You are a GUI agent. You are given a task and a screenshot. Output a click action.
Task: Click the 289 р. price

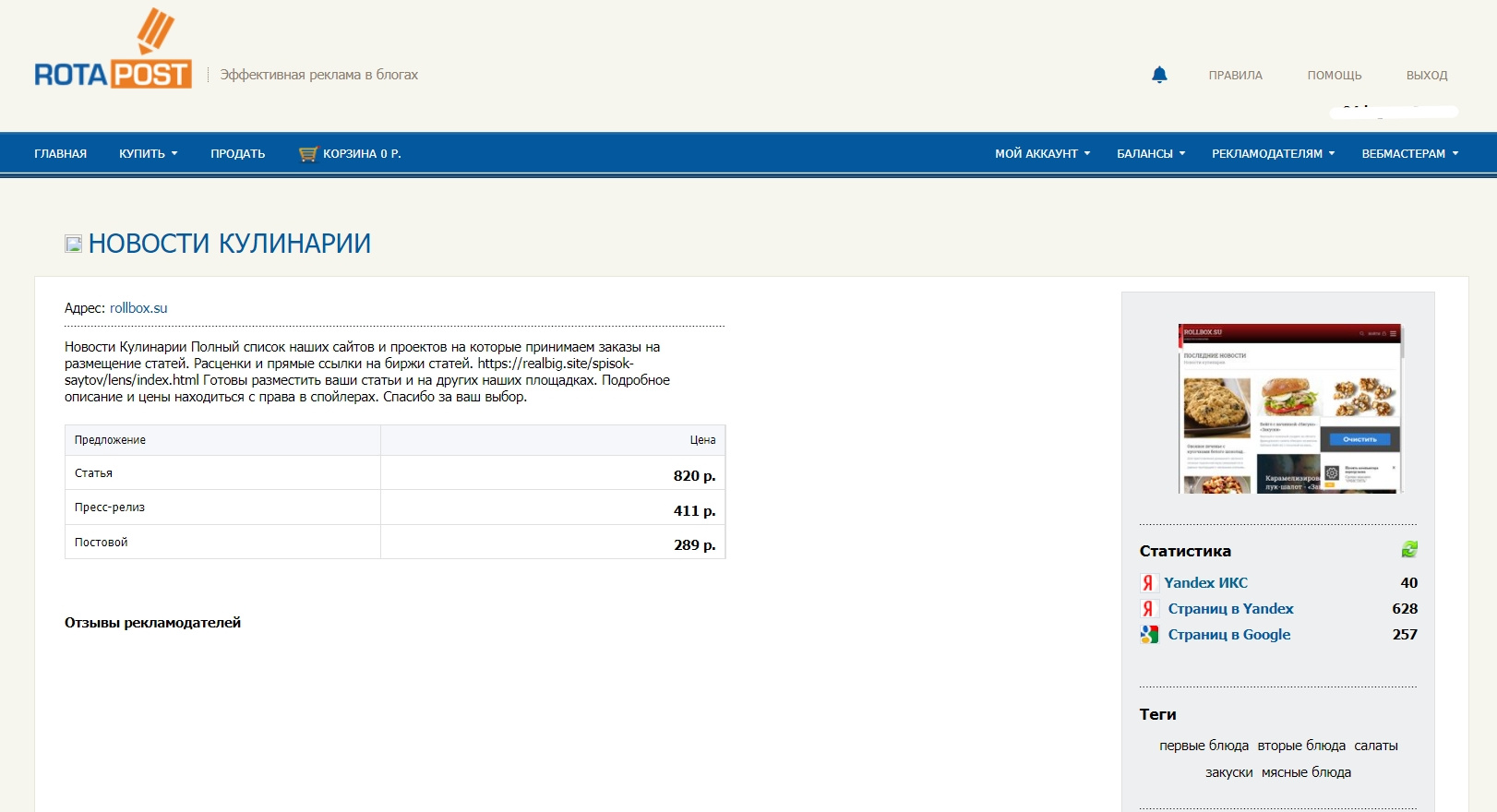click(x=694, y=545)
